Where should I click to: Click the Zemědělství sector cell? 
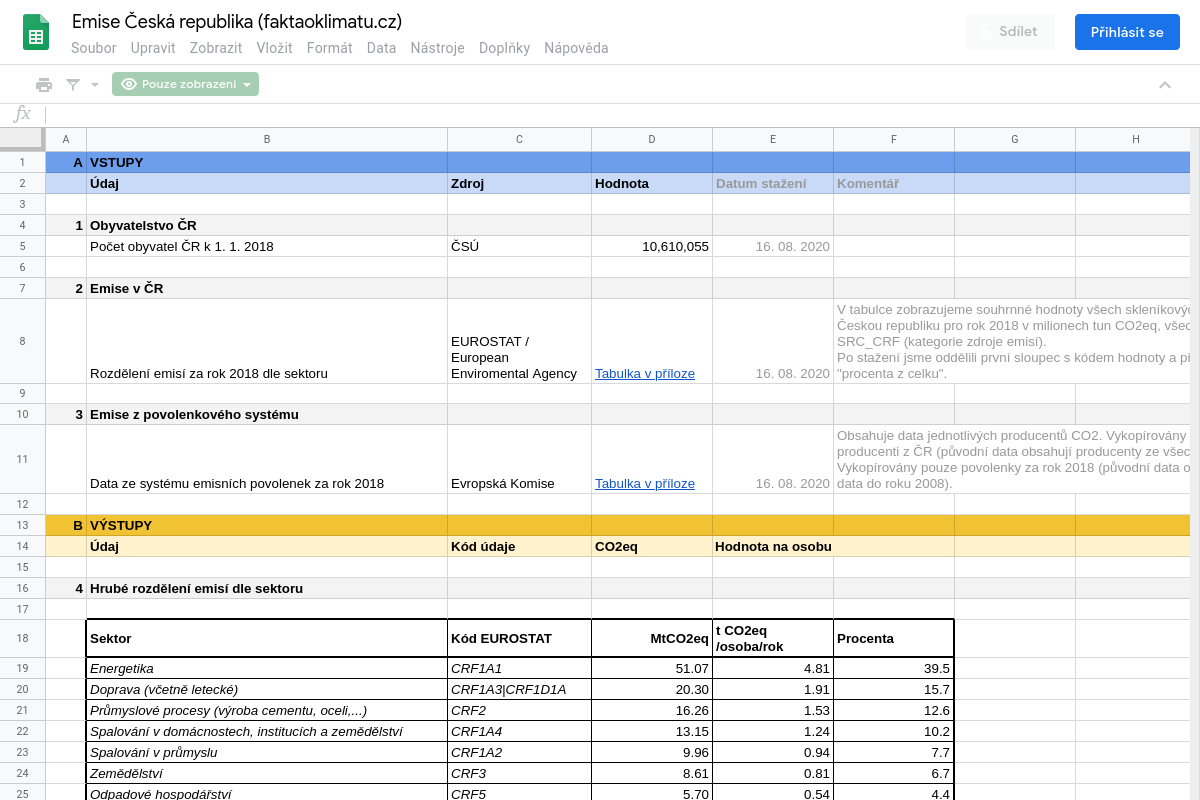(267, 773)
